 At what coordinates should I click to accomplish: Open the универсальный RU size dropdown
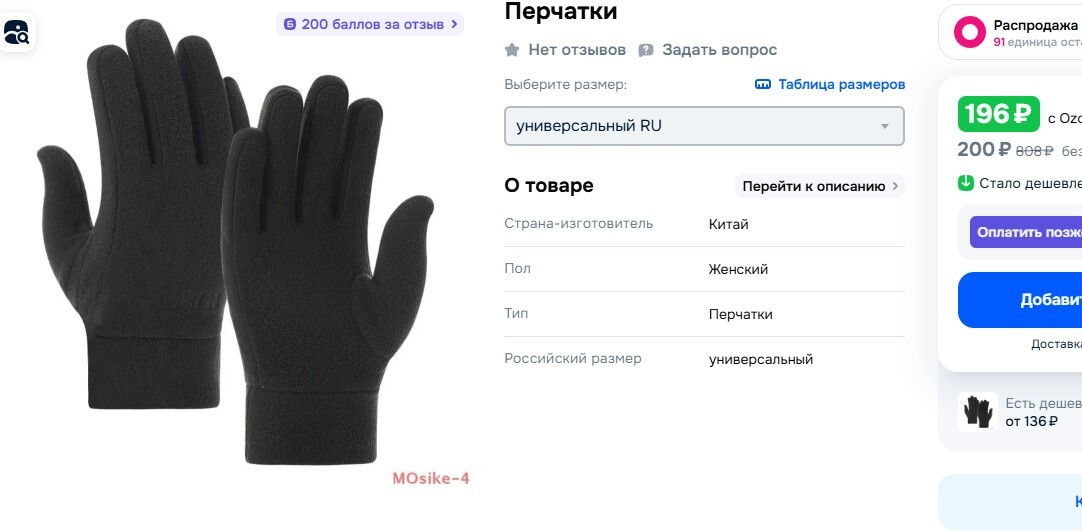pos(704,126)
